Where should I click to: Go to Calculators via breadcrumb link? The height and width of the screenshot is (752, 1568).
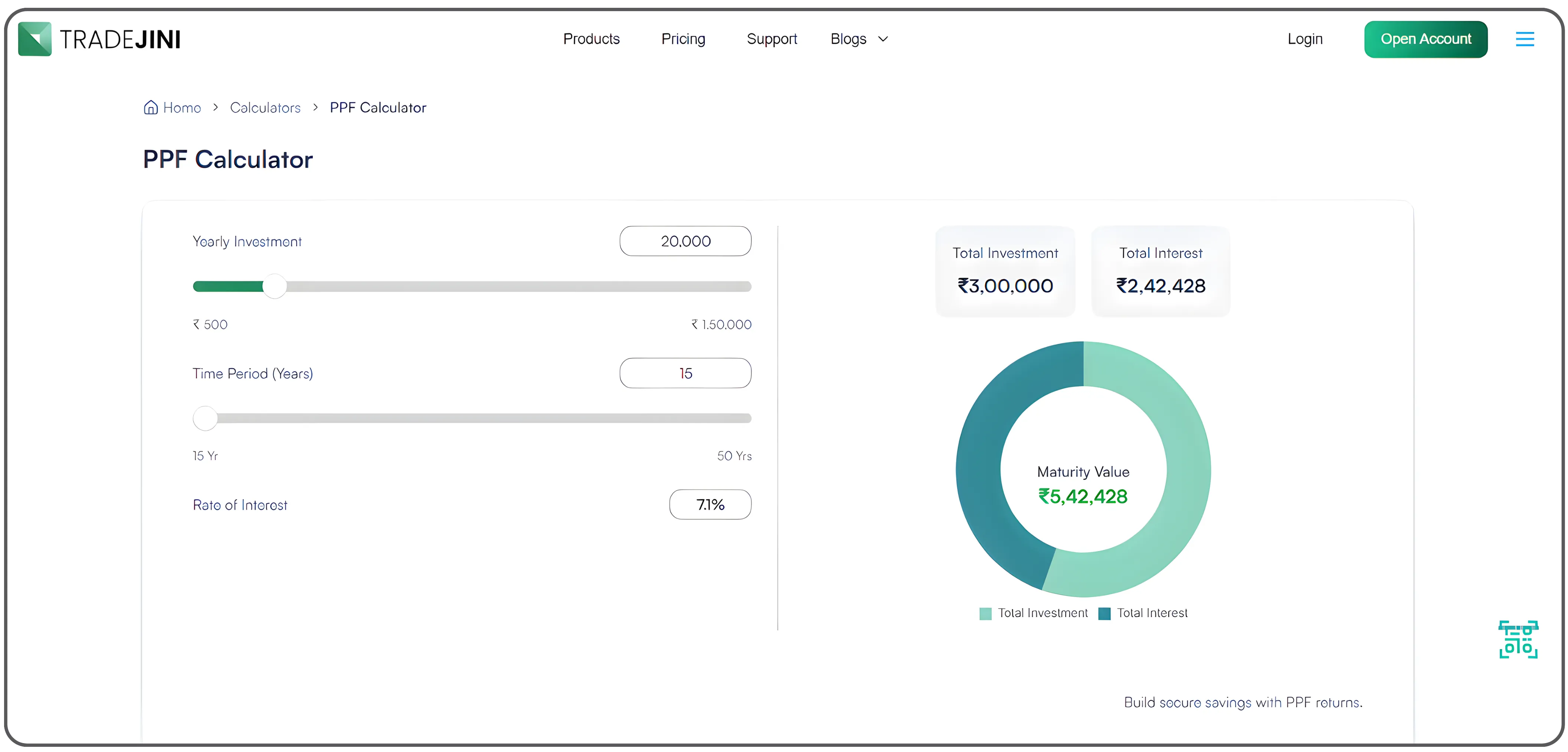(265, 107)
